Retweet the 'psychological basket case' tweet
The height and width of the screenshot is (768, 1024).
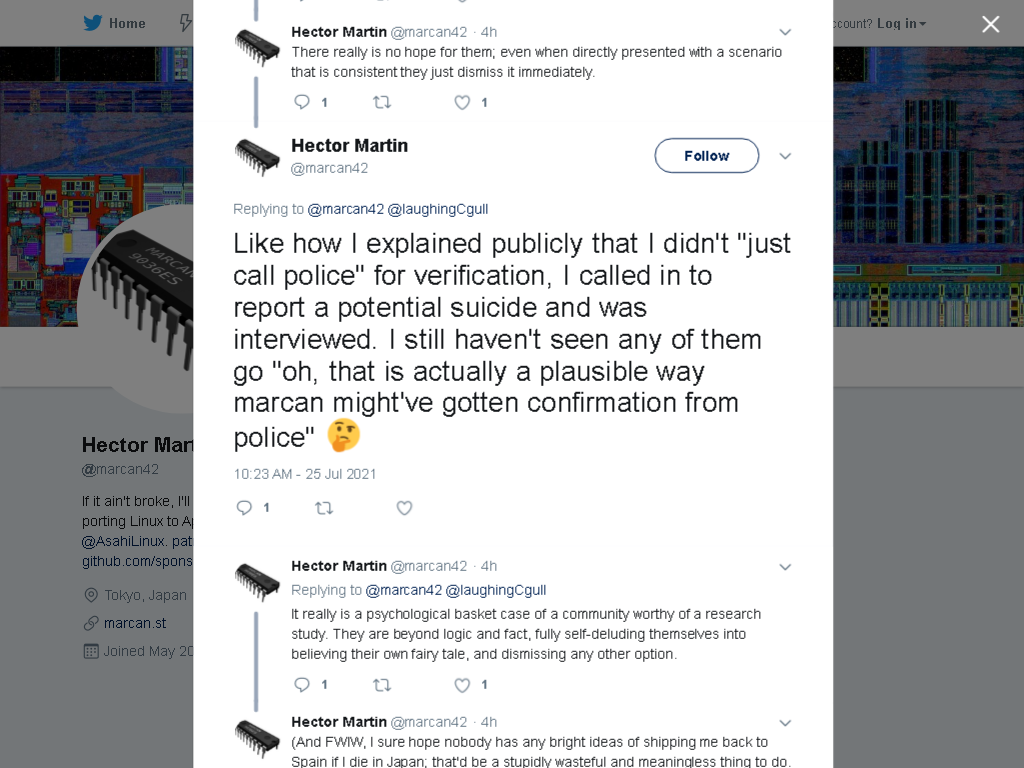(382, 685)
